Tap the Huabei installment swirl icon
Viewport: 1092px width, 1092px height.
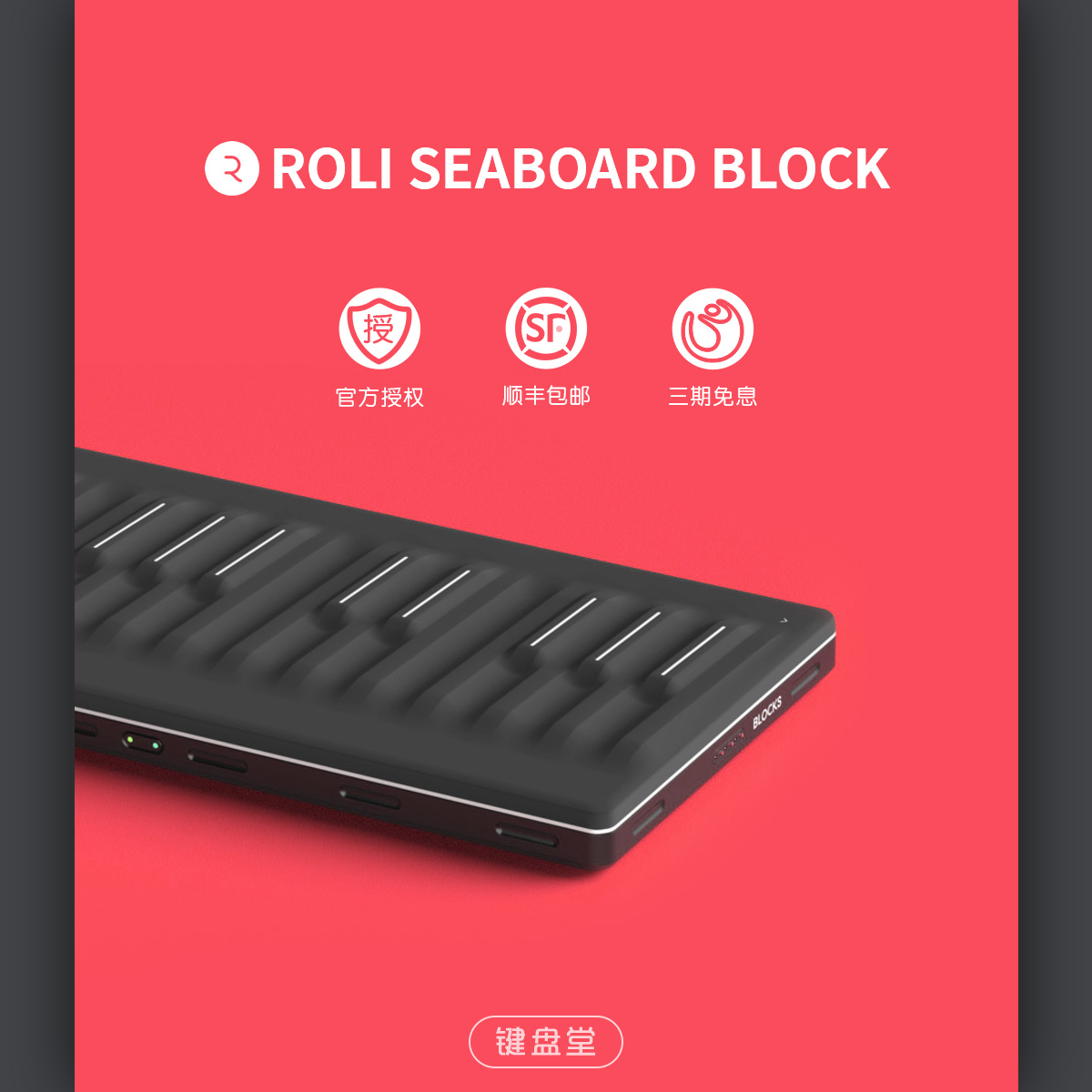coord(713,329)
